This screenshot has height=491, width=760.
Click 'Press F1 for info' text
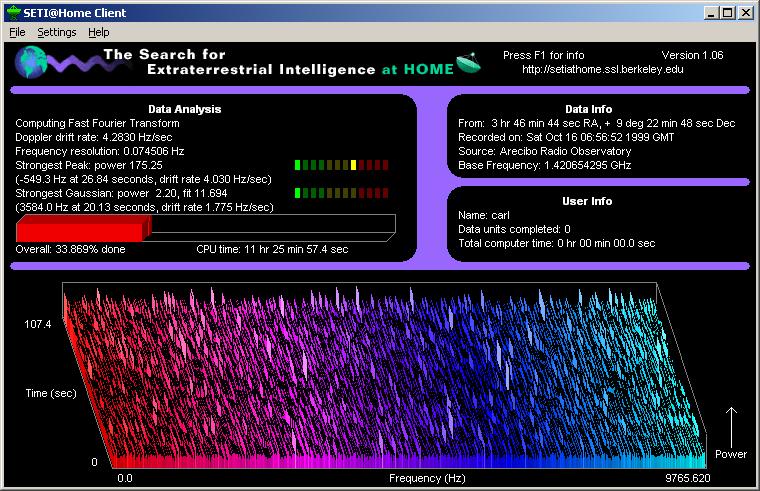click(543, 55)
